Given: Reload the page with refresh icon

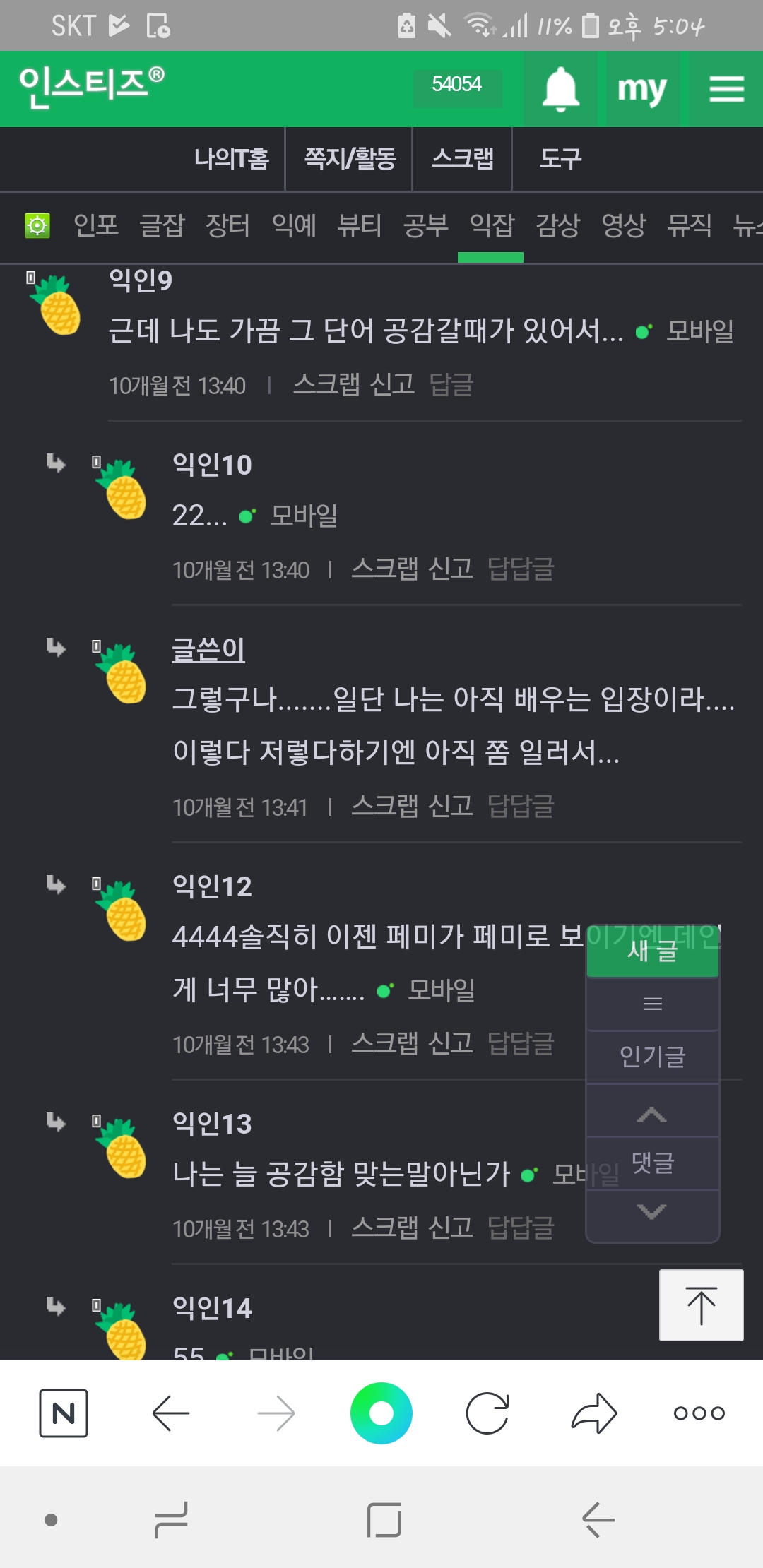Looking at the screenshot, I should tap(487, 1413).
